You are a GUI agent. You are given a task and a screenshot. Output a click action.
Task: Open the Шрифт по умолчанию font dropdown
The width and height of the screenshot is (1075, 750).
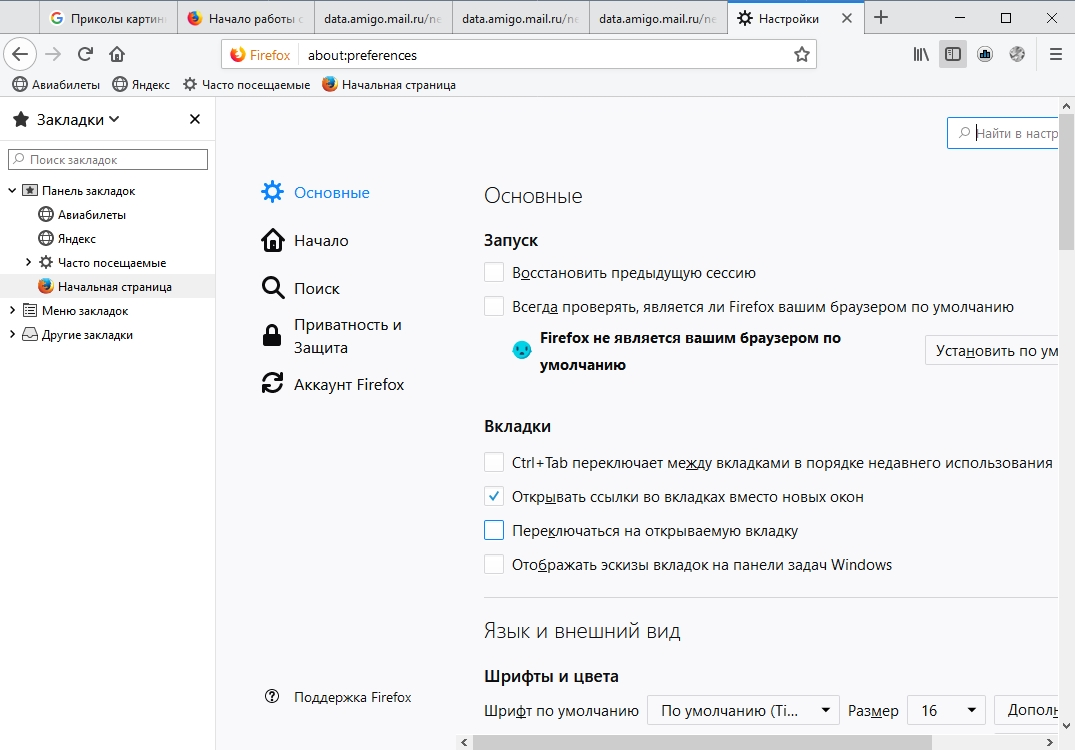pos(743,710)
